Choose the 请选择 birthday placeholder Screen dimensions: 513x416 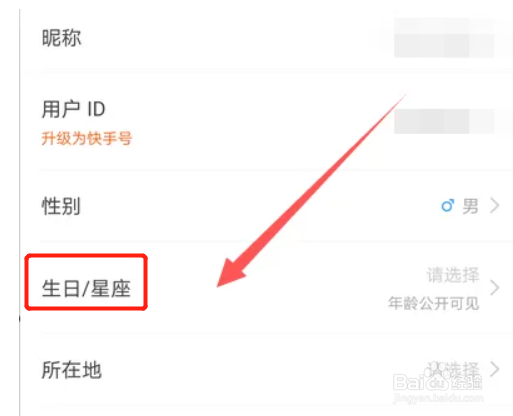tap(453, 275)
